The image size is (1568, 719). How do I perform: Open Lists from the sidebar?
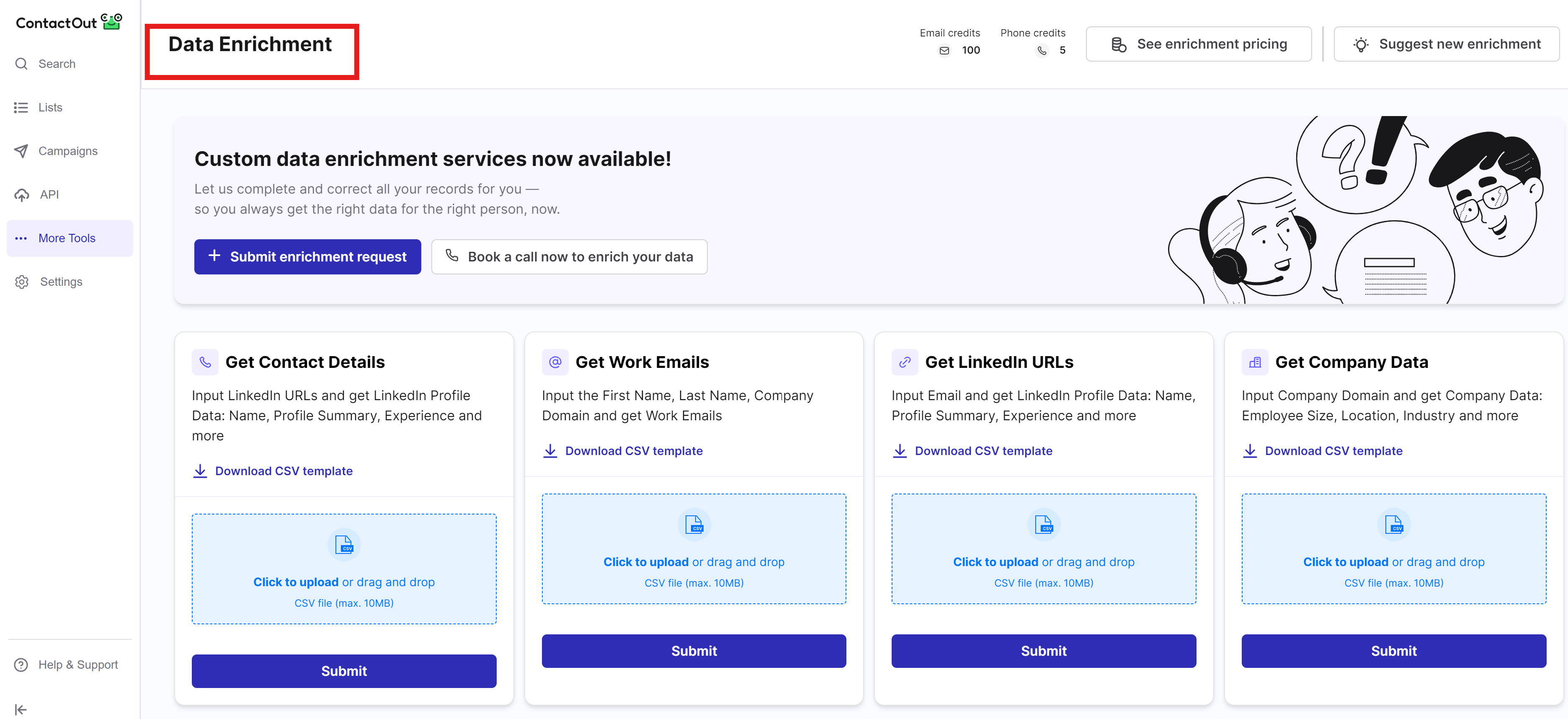pos(50,108)
